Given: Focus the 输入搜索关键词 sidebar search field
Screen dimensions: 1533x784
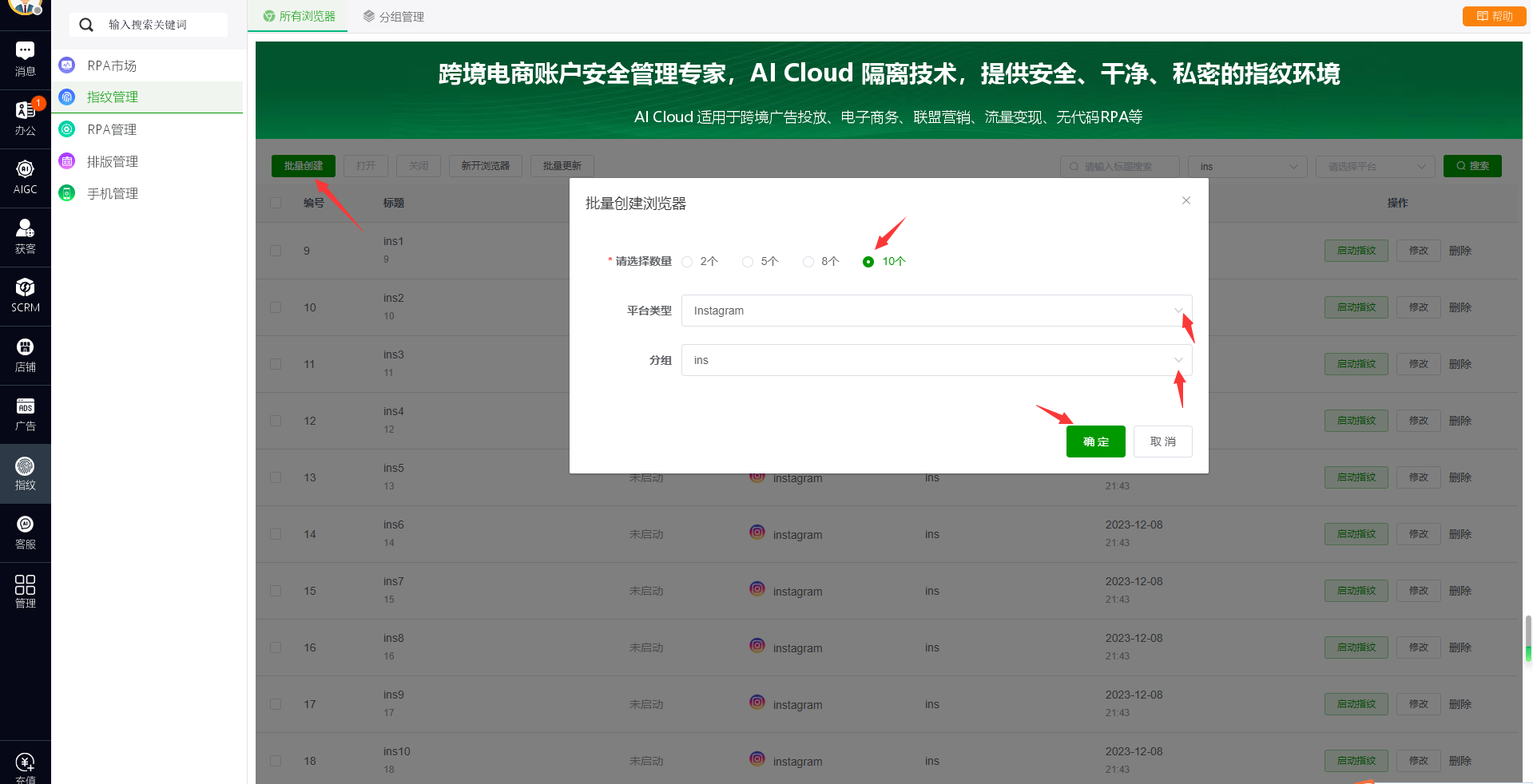Looking at the screenshot, I should [149, 25].
